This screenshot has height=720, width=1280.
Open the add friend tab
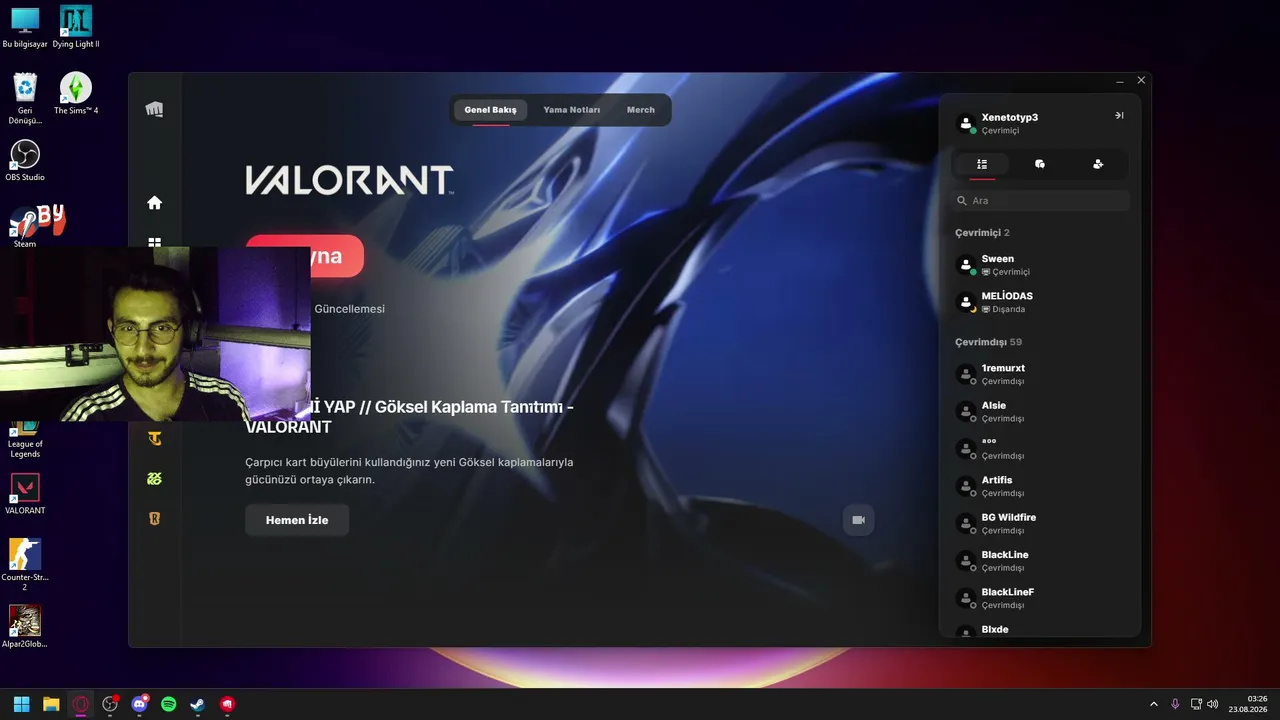(1098, 164)
